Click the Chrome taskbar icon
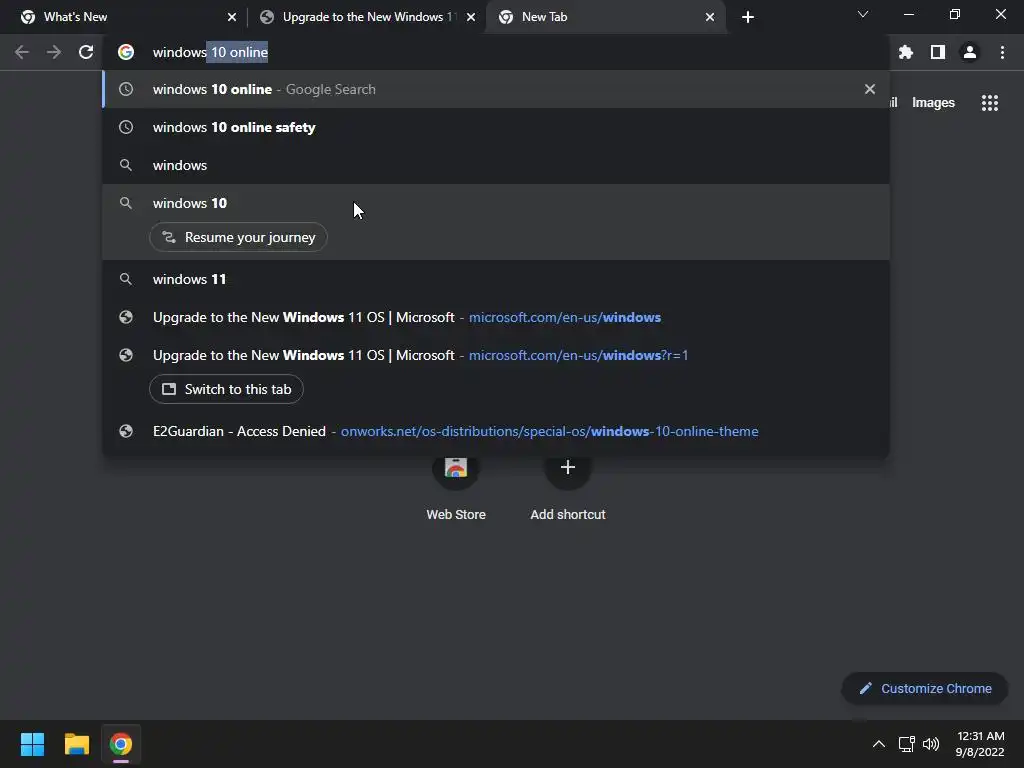The height and width of the screenshot is (768, 1024). click(121, 744)
